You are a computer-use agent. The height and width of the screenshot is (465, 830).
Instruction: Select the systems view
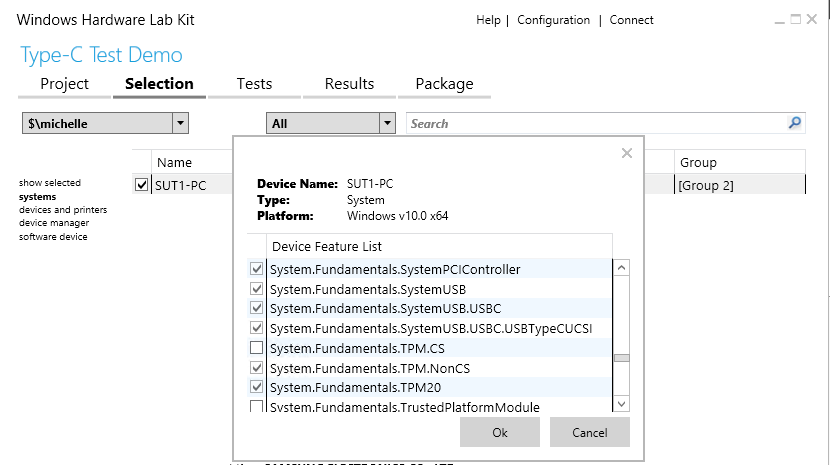tap(38, 196)
